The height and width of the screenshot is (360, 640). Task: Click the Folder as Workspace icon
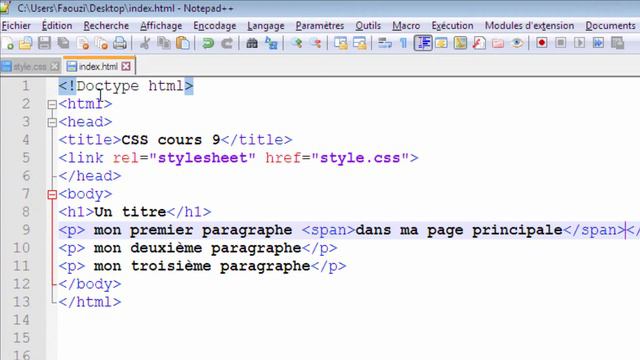(x=498, y=43)
